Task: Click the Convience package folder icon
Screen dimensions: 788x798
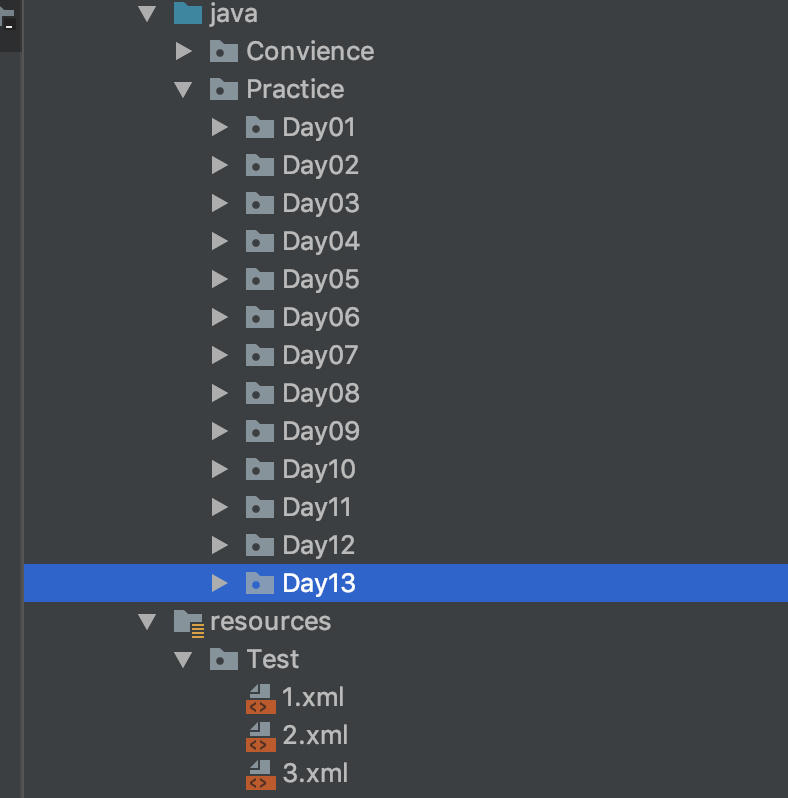Action: (224, 51)
